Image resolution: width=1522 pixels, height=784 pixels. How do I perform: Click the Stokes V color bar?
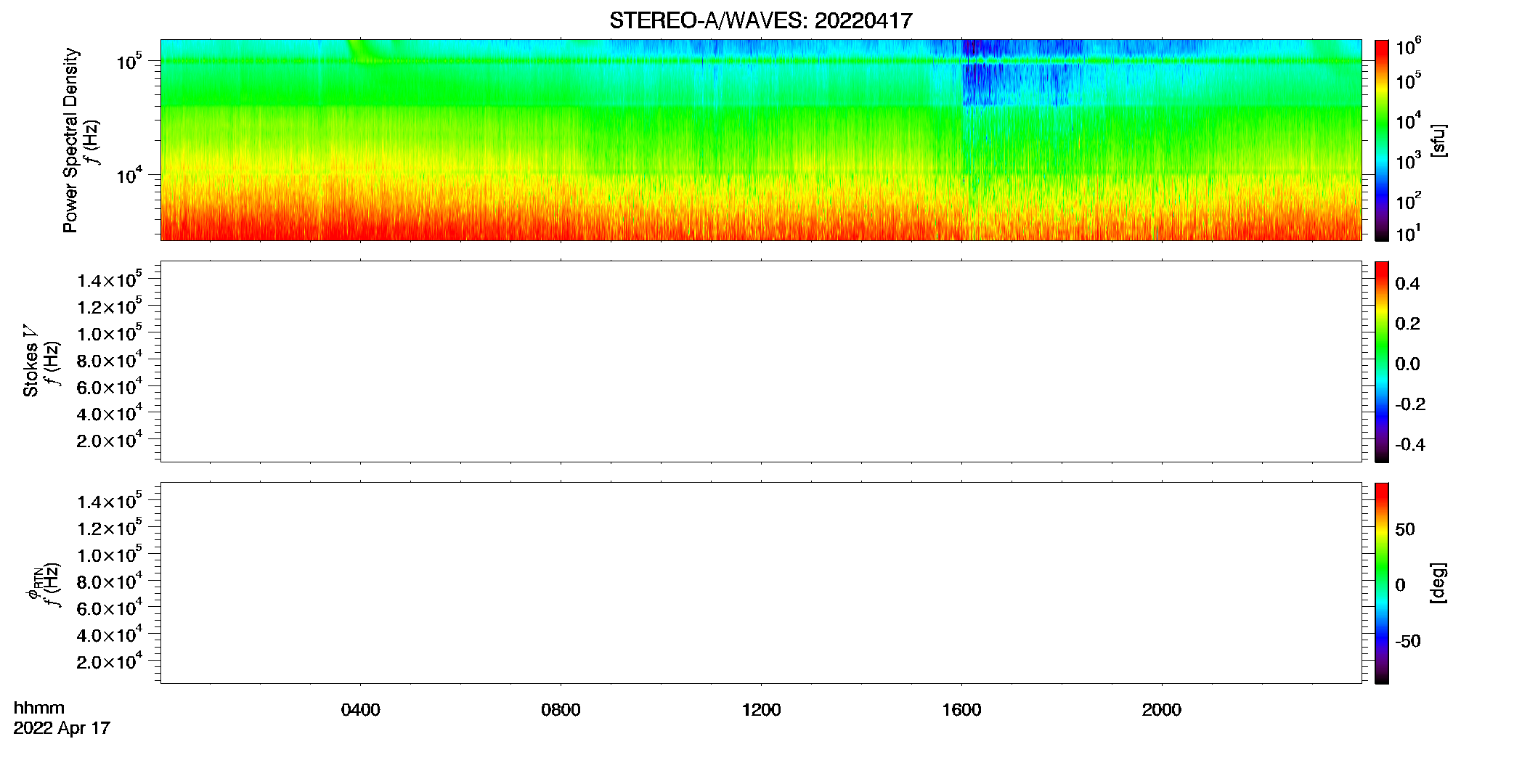(x=1381, y=362)
